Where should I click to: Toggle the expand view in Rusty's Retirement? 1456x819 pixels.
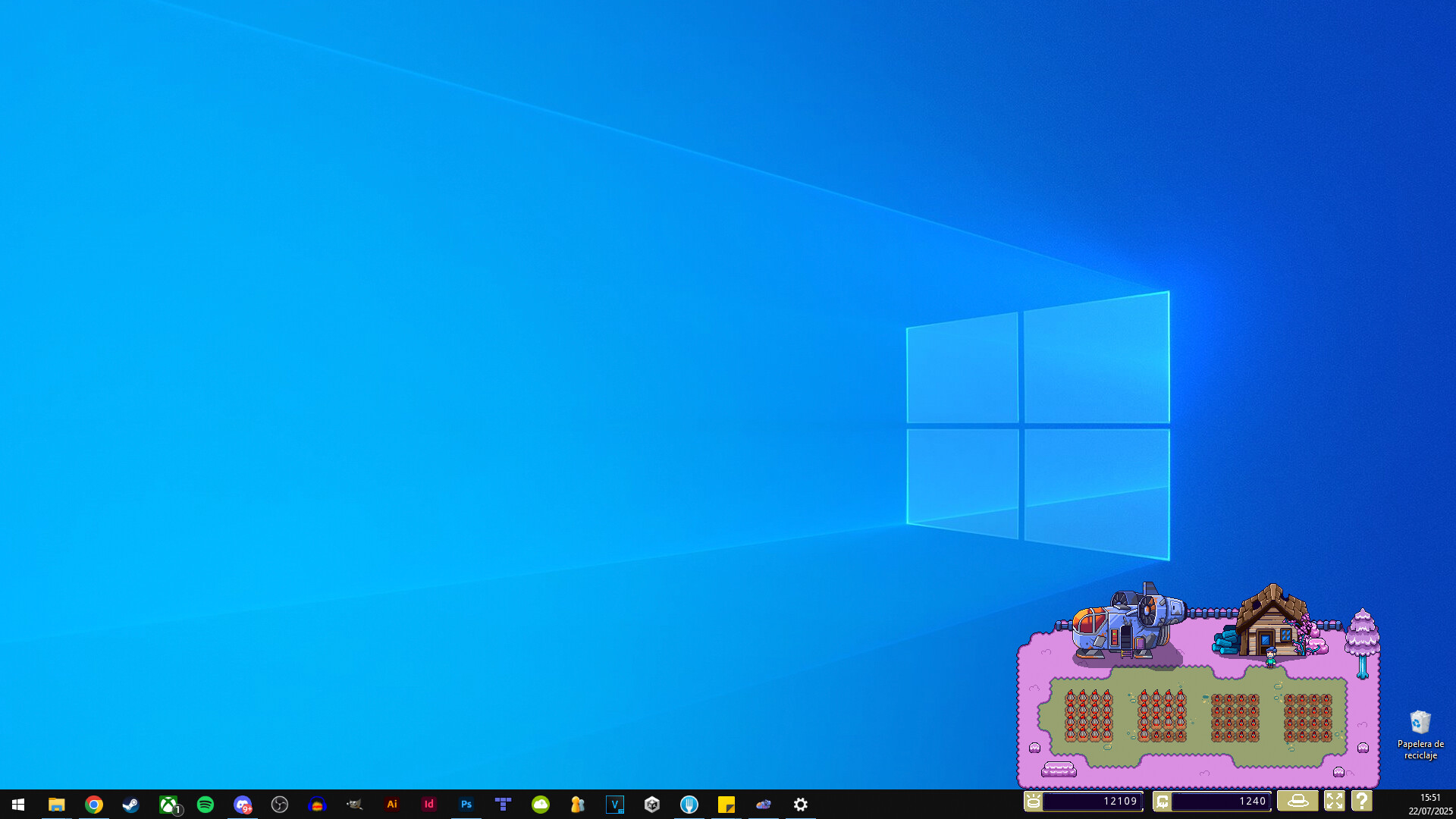pos(1335,802)
